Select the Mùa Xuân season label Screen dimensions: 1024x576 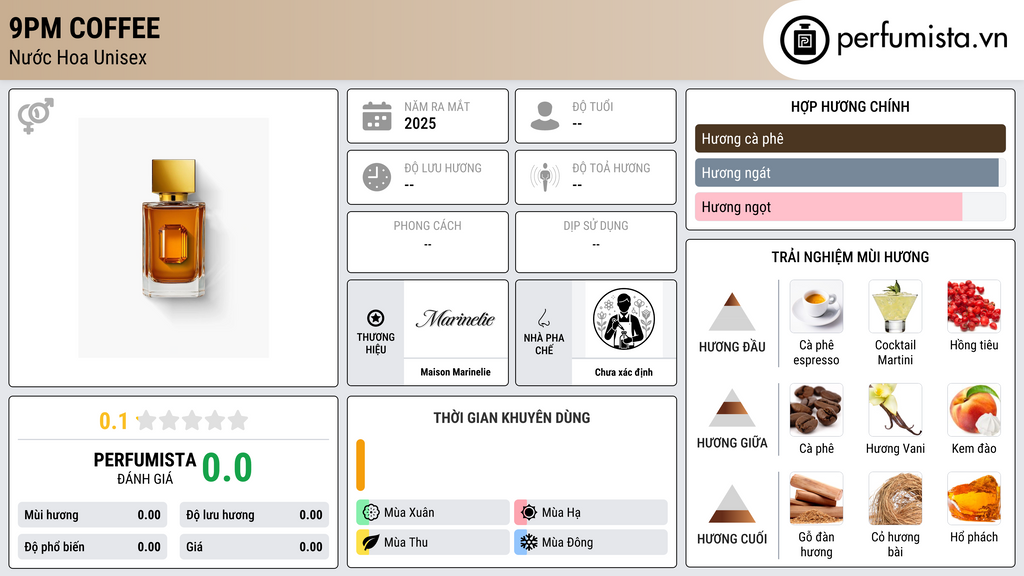pyautogui.click(x=409, y=512)
